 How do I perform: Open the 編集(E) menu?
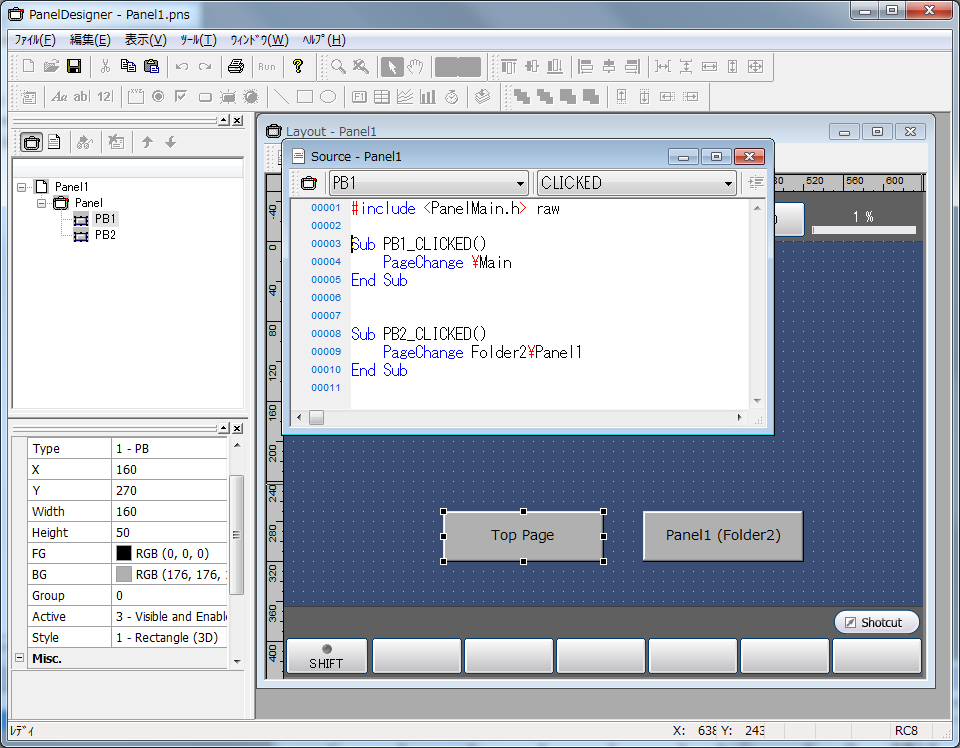[x=90, y=40]
